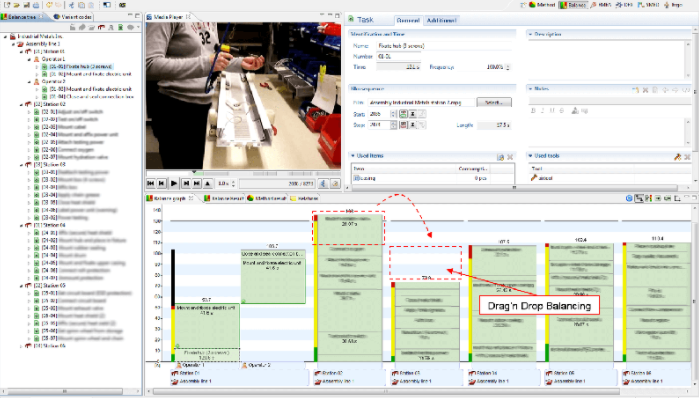The width and height of the screenshot is (699, 398).
Task: Click the add used item icon
Action: point(501,157)
